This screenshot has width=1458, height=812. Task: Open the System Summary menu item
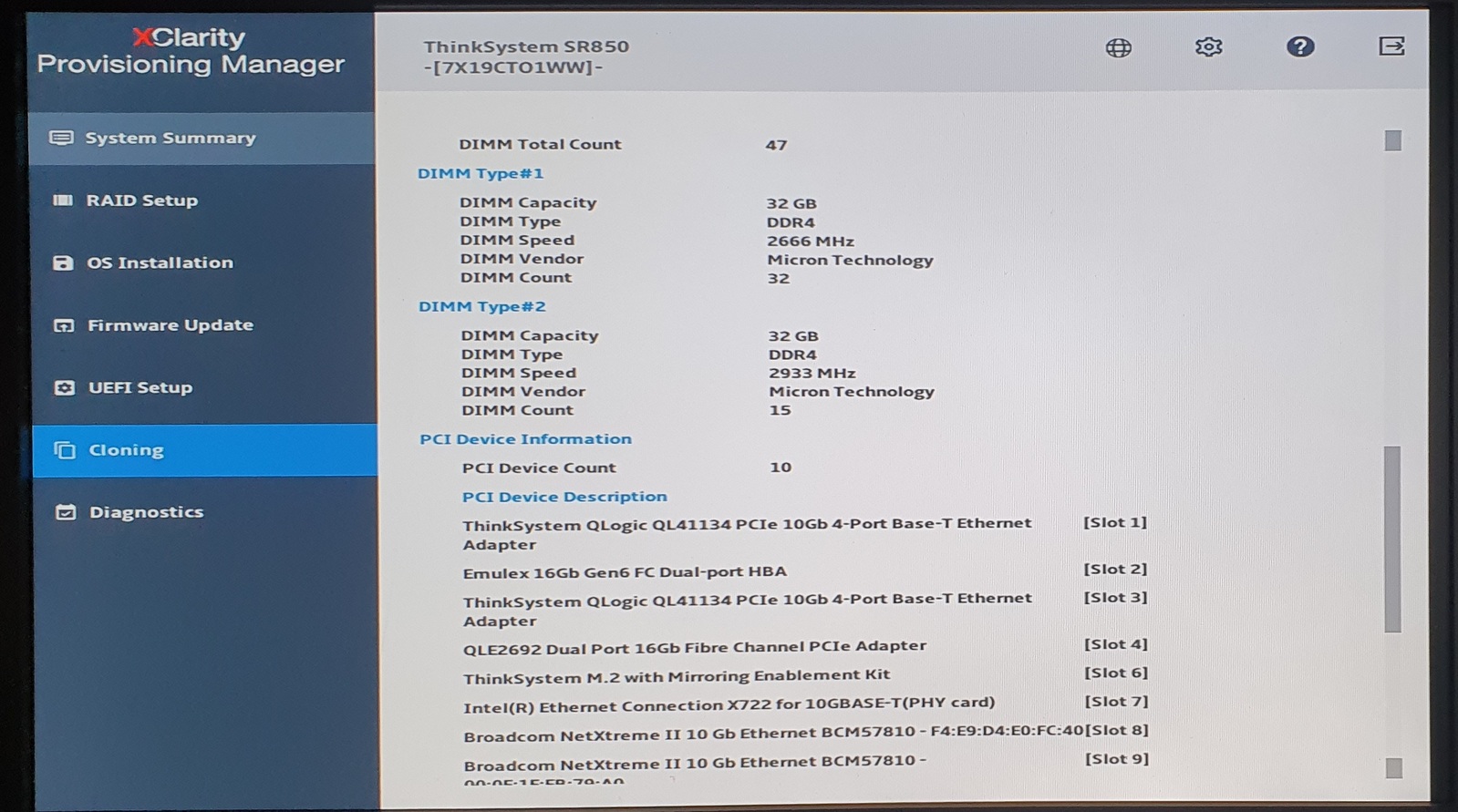pos(202,138)
